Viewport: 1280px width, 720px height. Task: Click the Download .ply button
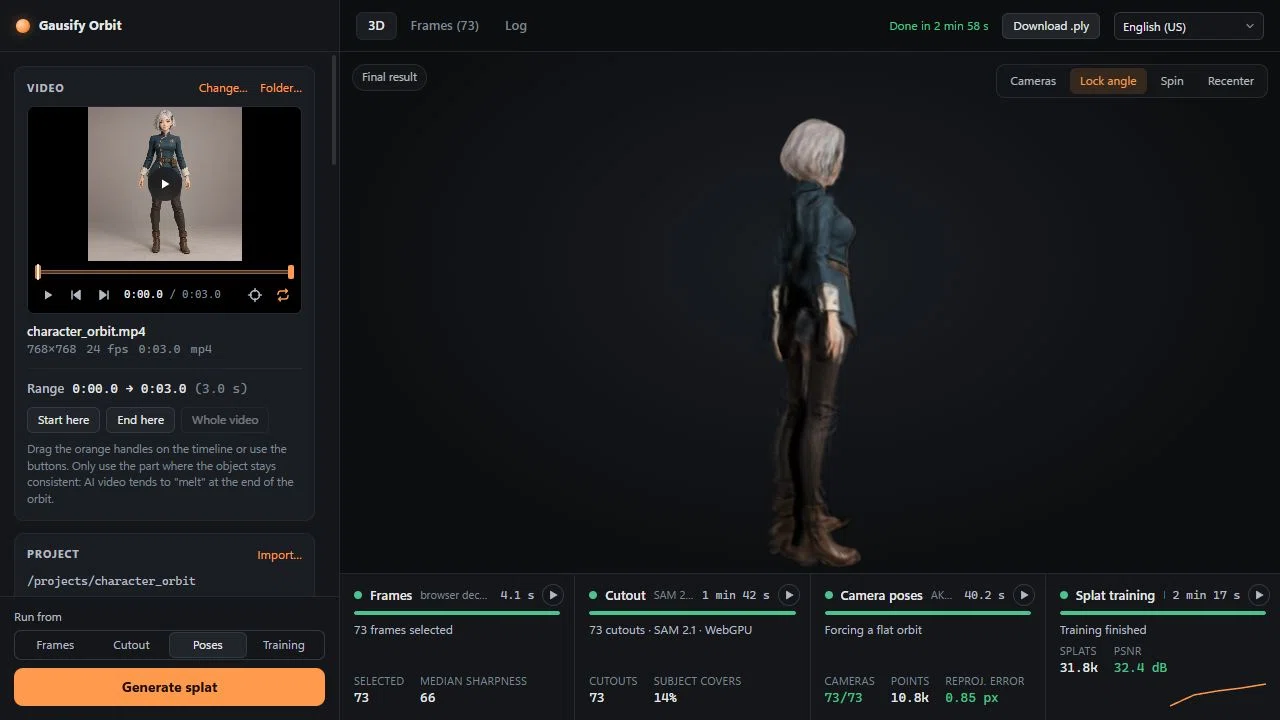click(x=1051, y=26)
